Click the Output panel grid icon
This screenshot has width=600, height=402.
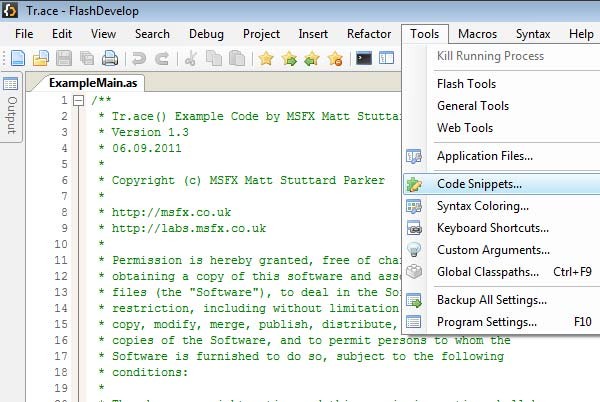pyautogui.click(x=10, y=83)
